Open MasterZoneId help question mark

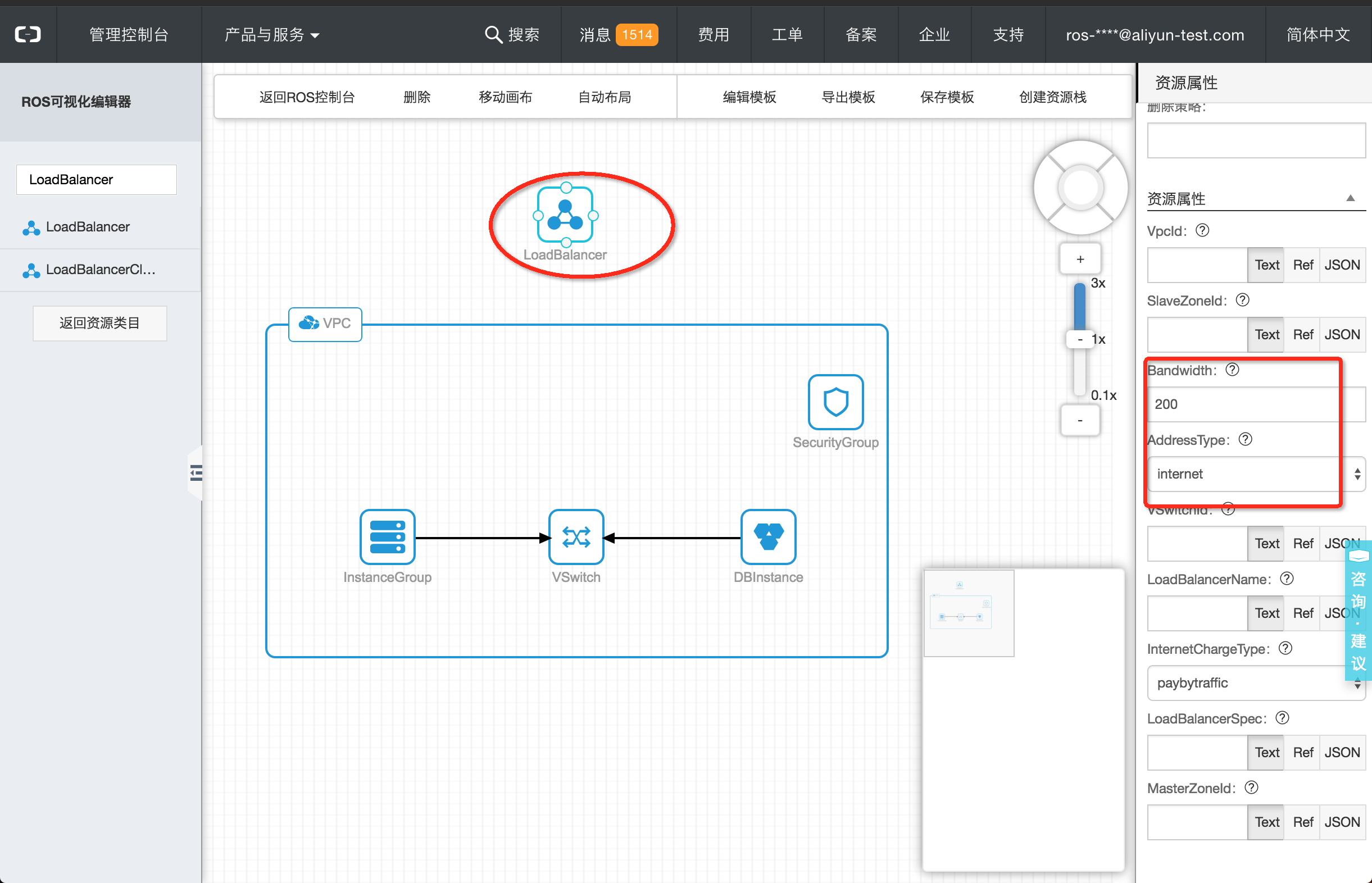pos(1252,788)
